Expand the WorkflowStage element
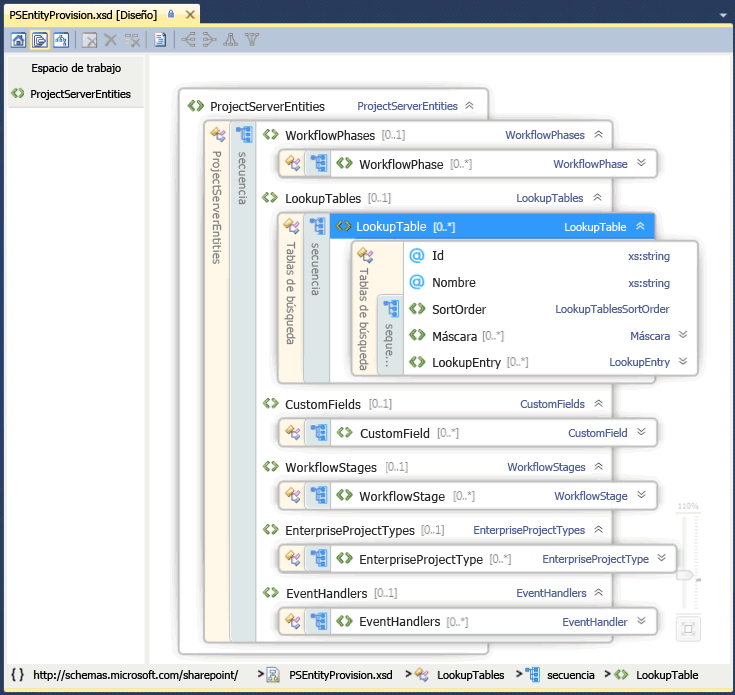735x695 pixels. point(641,495)
